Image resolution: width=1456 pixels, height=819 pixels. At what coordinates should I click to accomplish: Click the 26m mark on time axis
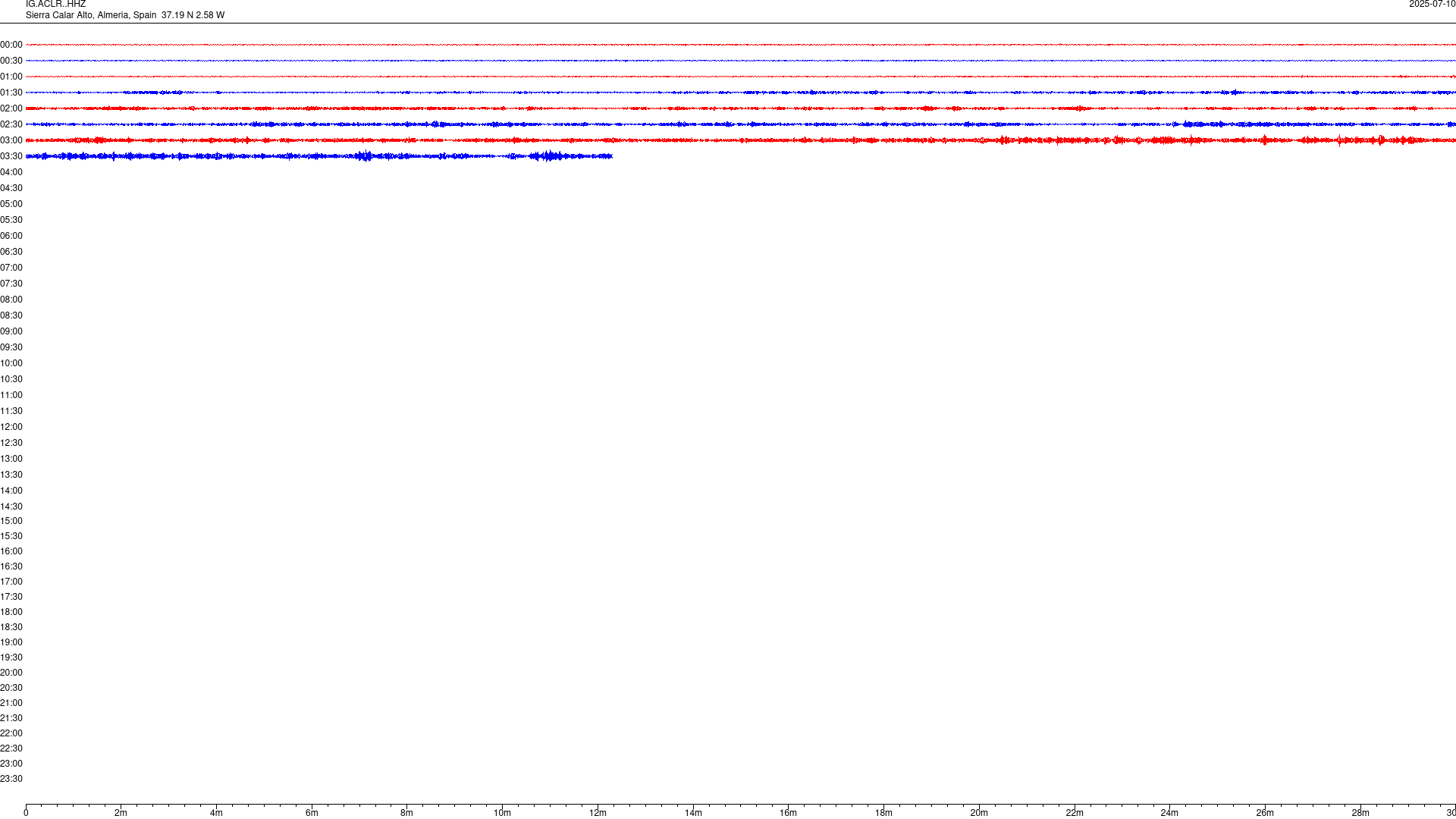(x=1265, y=813)
